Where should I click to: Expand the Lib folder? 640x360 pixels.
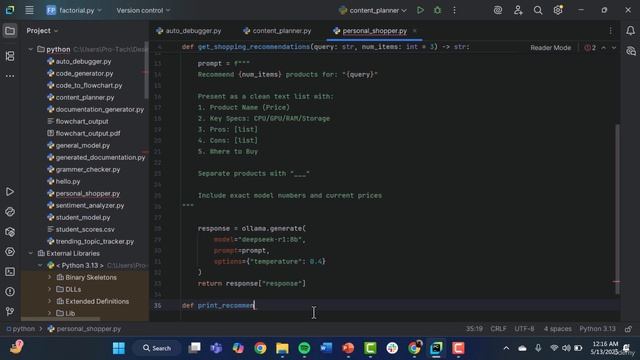click(x=50, y=313)
